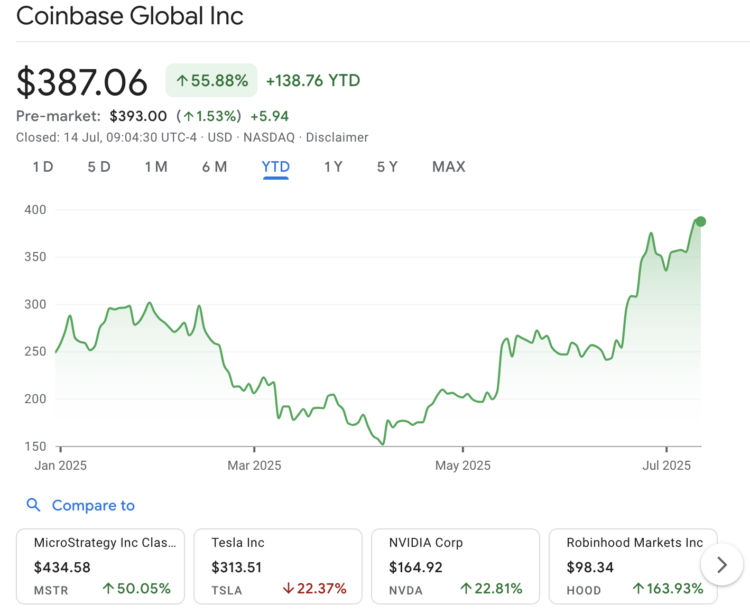Click the 250 y-axis label

35,351
